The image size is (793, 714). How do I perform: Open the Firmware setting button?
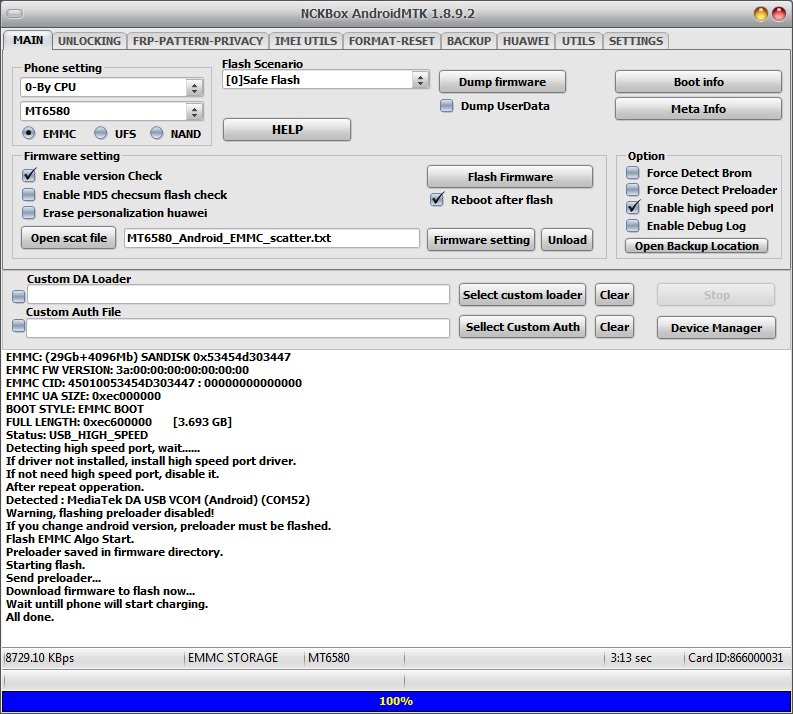click(481, 240)
